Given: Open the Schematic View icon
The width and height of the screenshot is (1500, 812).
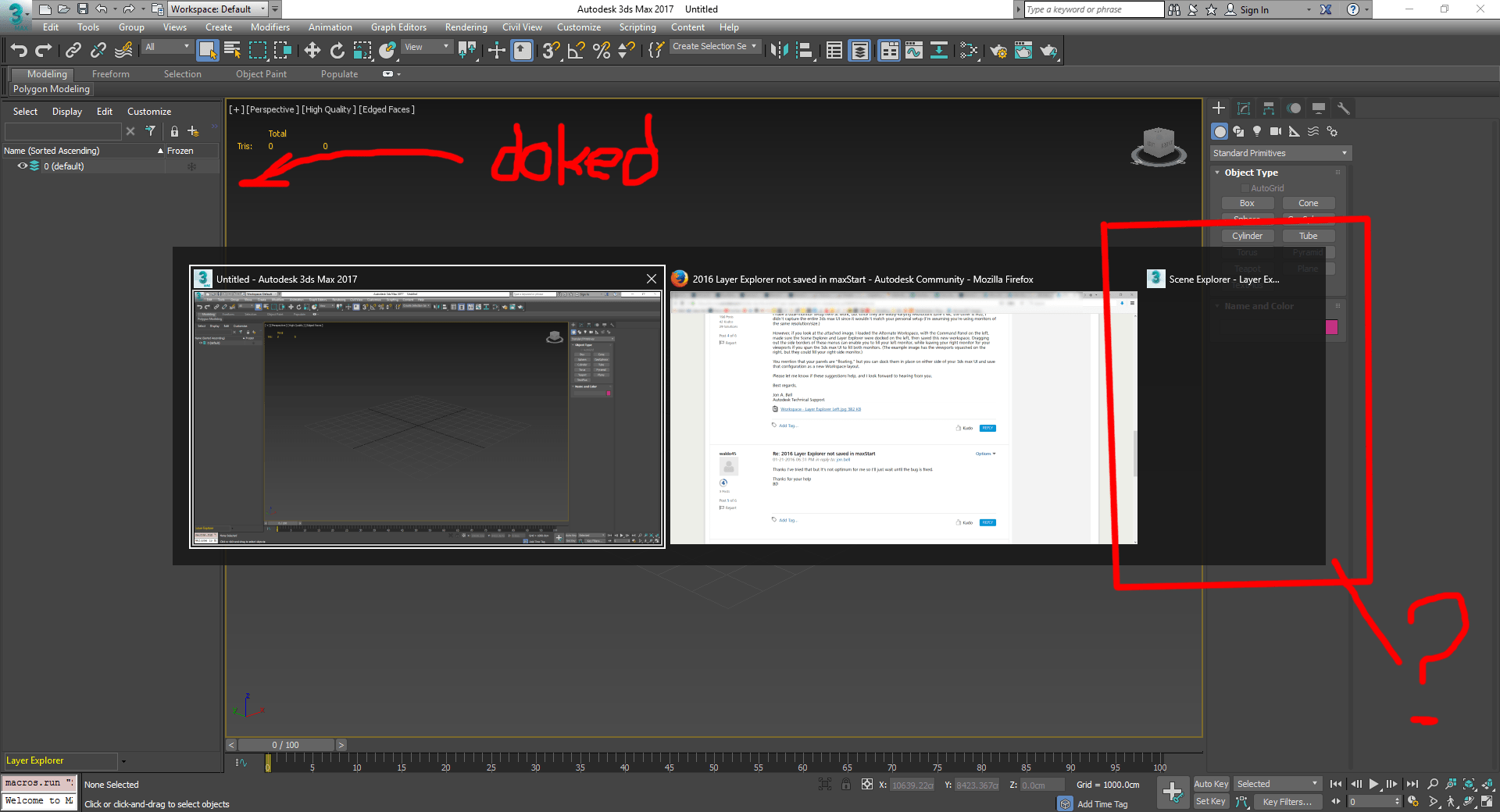Looking at the screenshot, I should pos(939,51).
